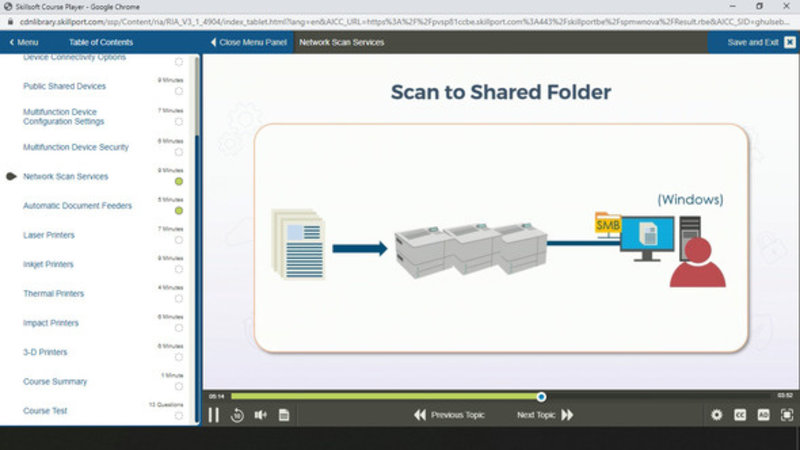Viewport: 800px width, 450px height.
Task: Click green status circle for Automatic Document Feeders
Action: click(x=179, y=211)
